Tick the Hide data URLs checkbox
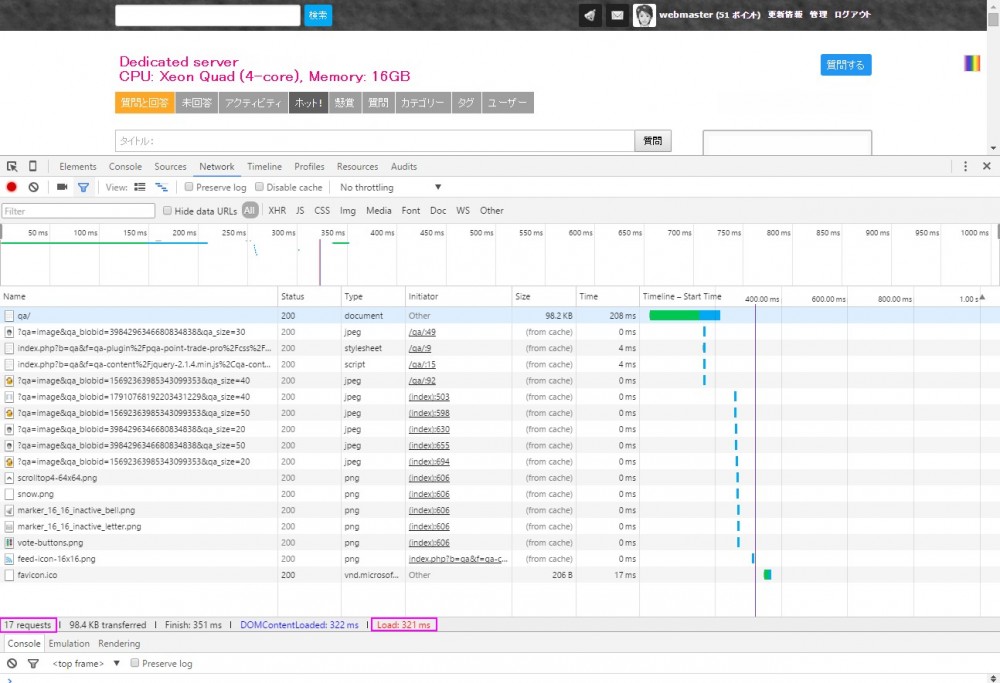The height and width of the screenshot is (683, 1000). point(168,211)
